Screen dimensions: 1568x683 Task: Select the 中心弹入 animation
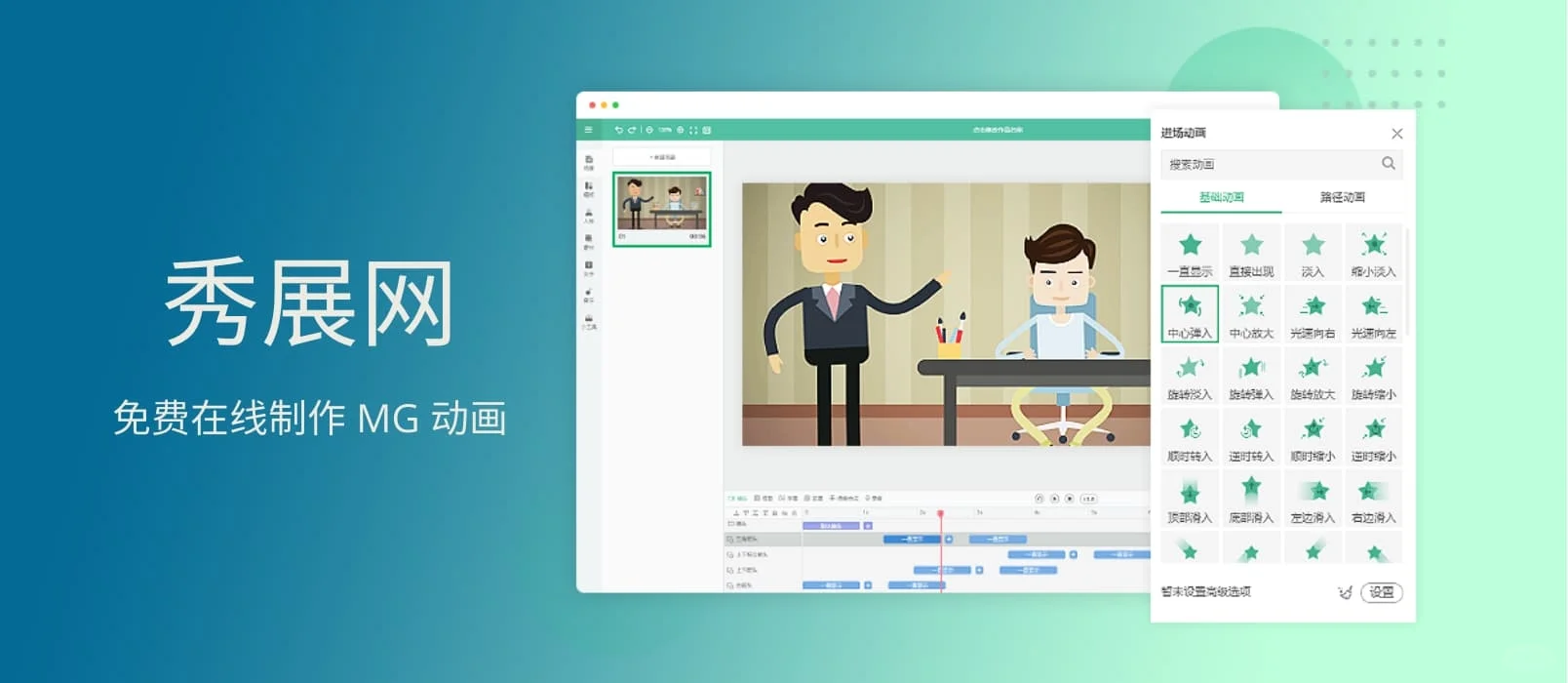click(1190, 313)
